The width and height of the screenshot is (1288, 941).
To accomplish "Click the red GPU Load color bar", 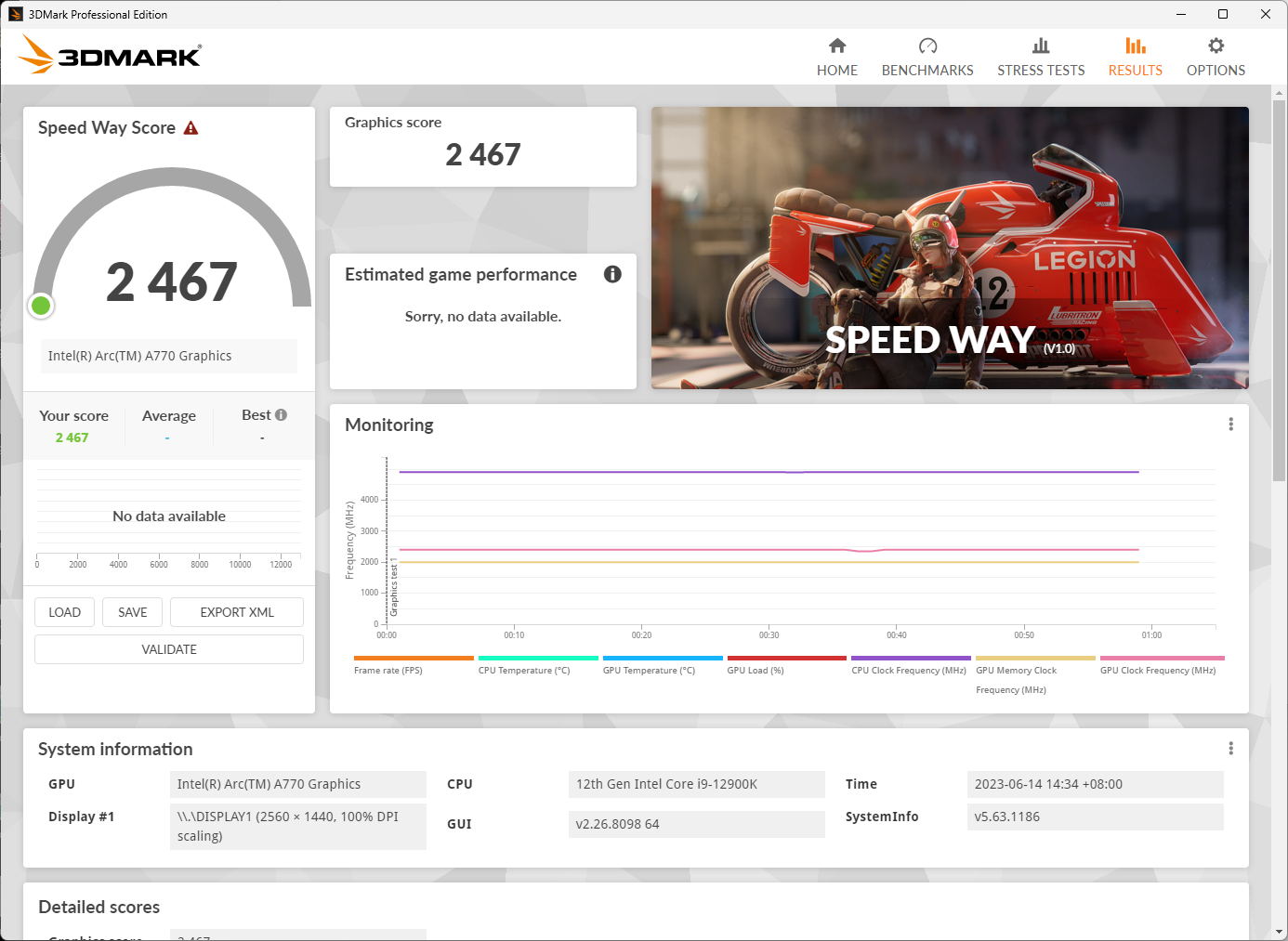I will click(x=787, y=658).
